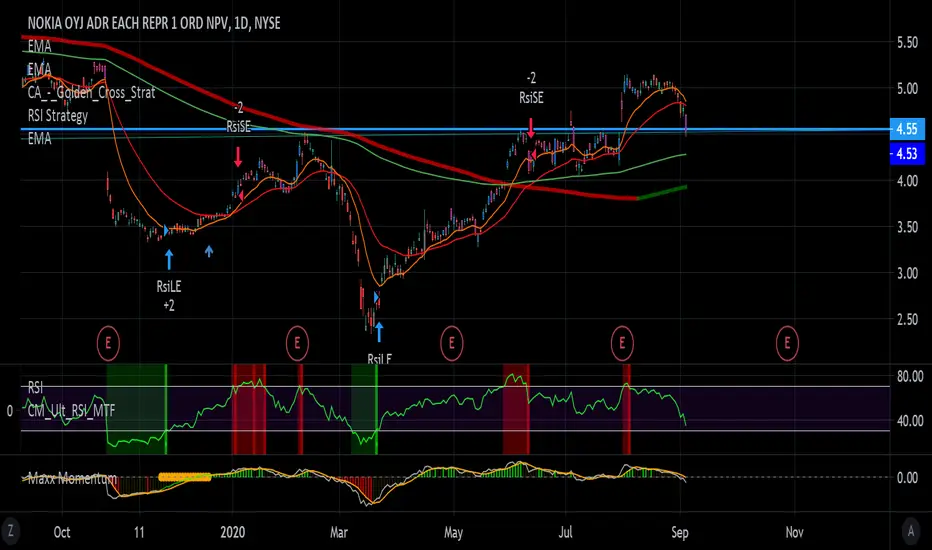Select the Maxx Momentum indicator label
The image size is (932, 550).
coord(72,478)
